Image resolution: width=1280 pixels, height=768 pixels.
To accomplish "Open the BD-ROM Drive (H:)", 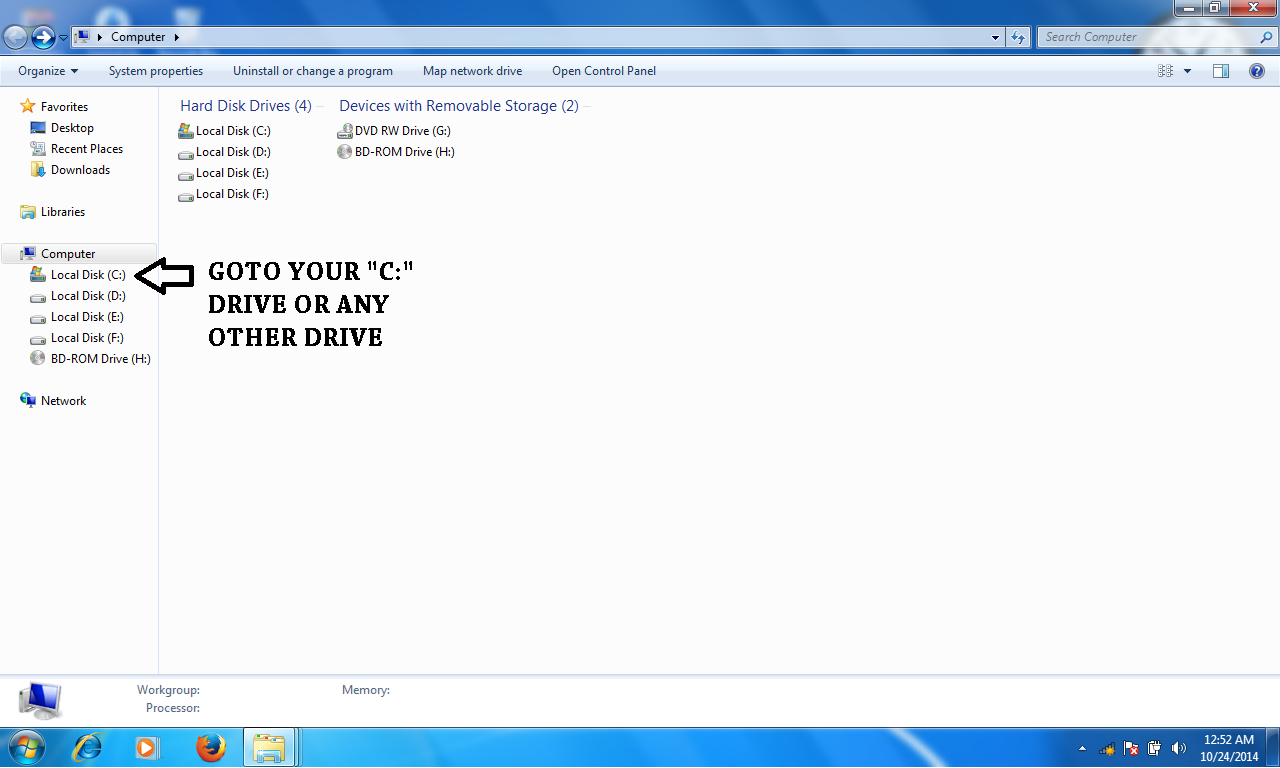I will pos(402,151).
